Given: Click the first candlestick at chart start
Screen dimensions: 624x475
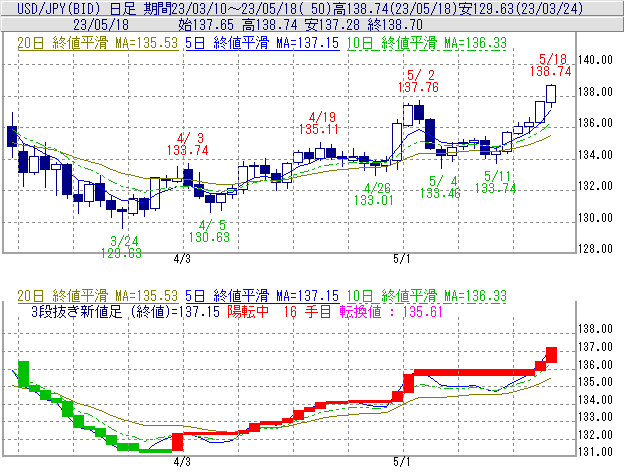Looking at the screenshot, I should [12, 136].
